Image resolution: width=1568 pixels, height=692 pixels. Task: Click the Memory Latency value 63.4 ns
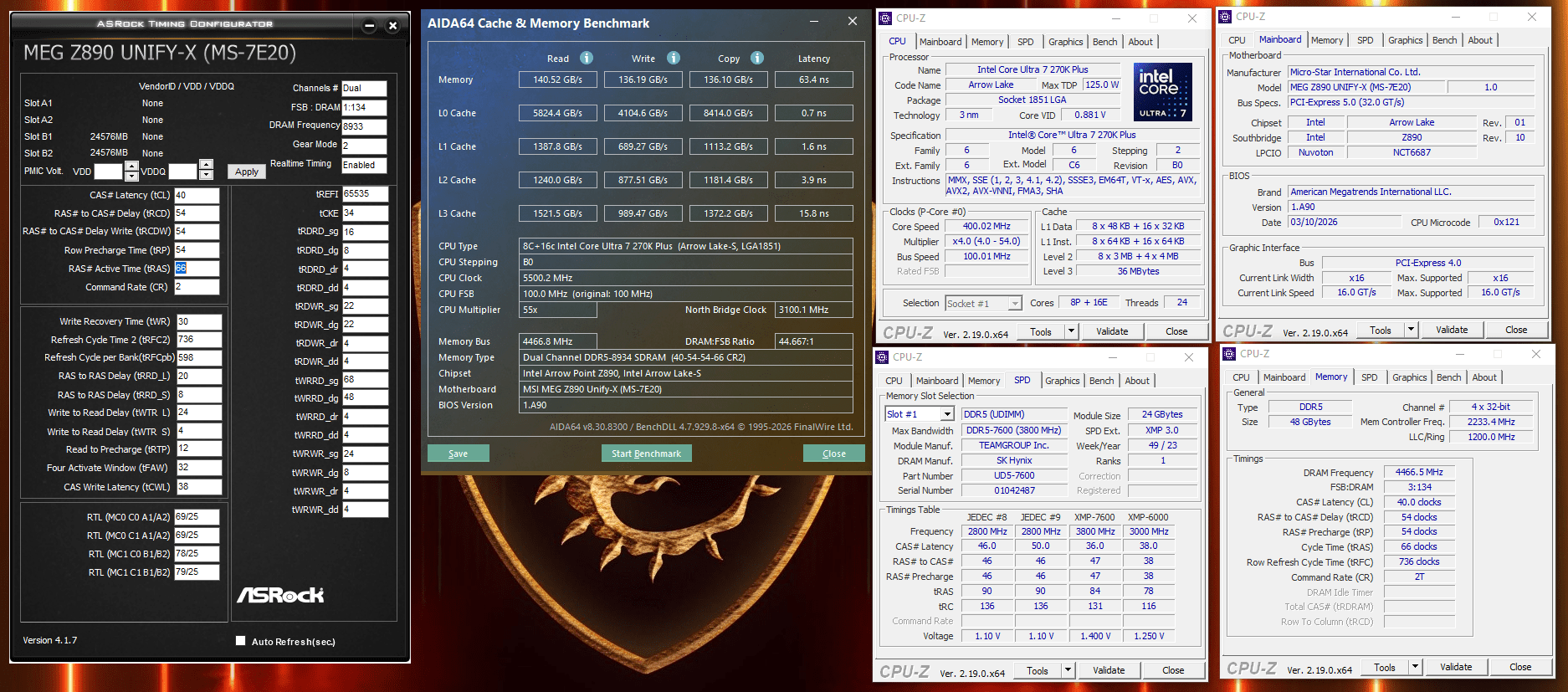click(x=814, y=79)
